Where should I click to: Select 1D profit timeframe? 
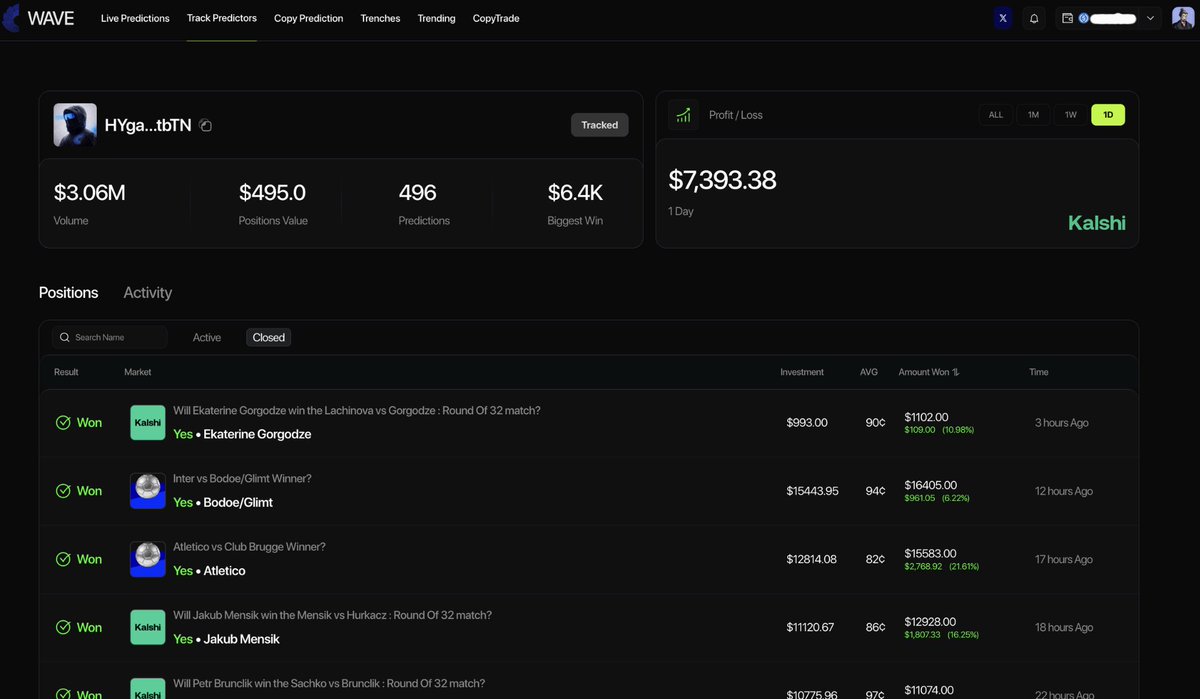click(1108, 115)
